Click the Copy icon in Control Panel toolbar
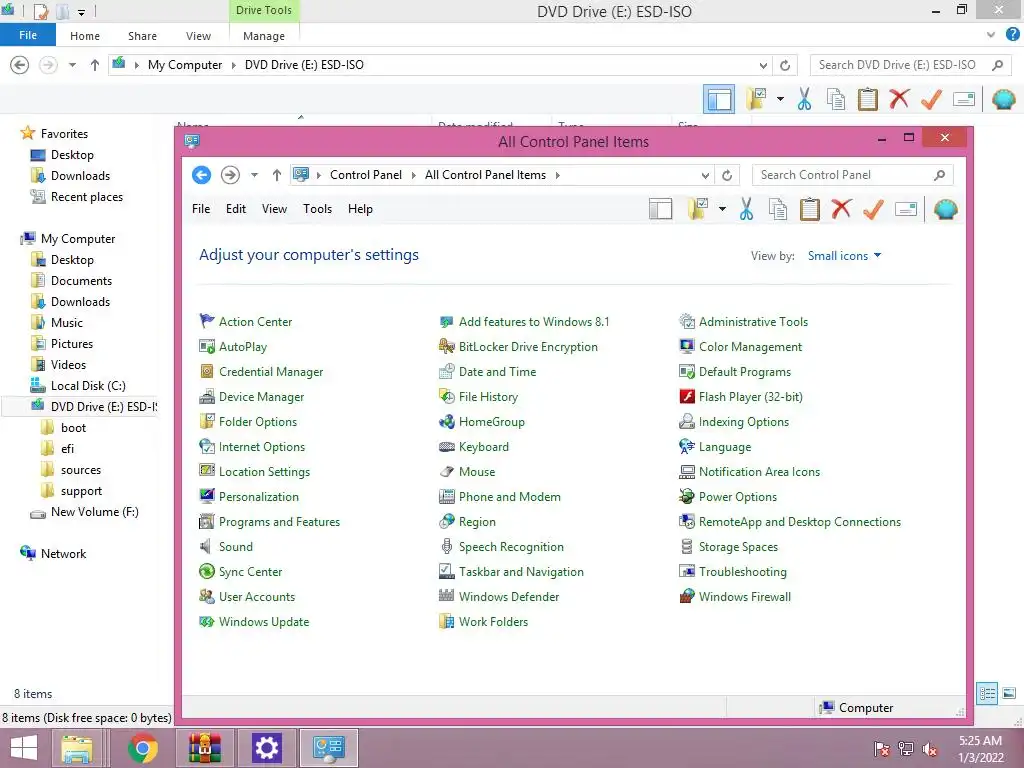 point(778,209)
